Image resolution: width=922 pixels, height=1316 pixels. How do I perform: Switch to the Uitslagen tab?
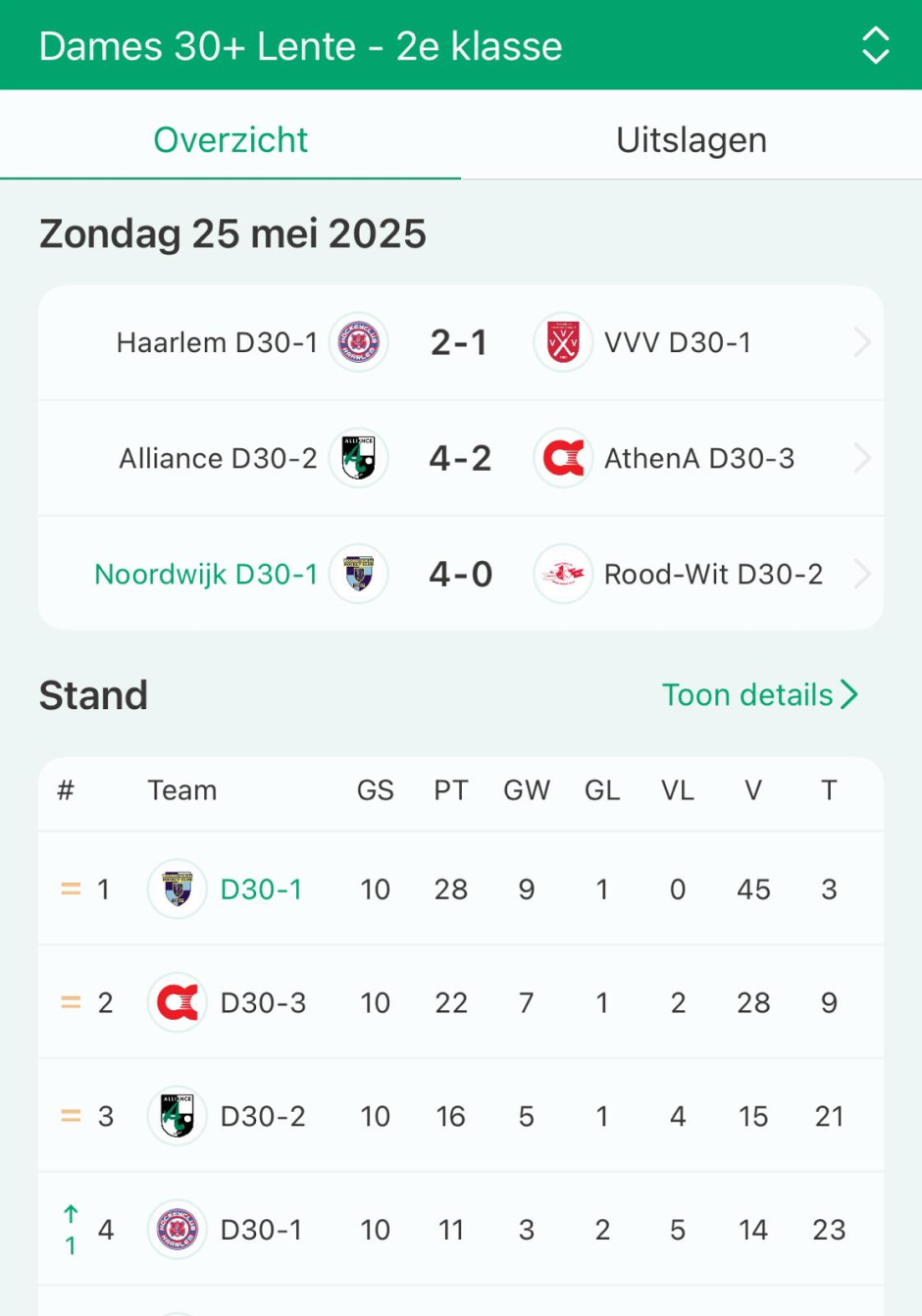[691, 139]
